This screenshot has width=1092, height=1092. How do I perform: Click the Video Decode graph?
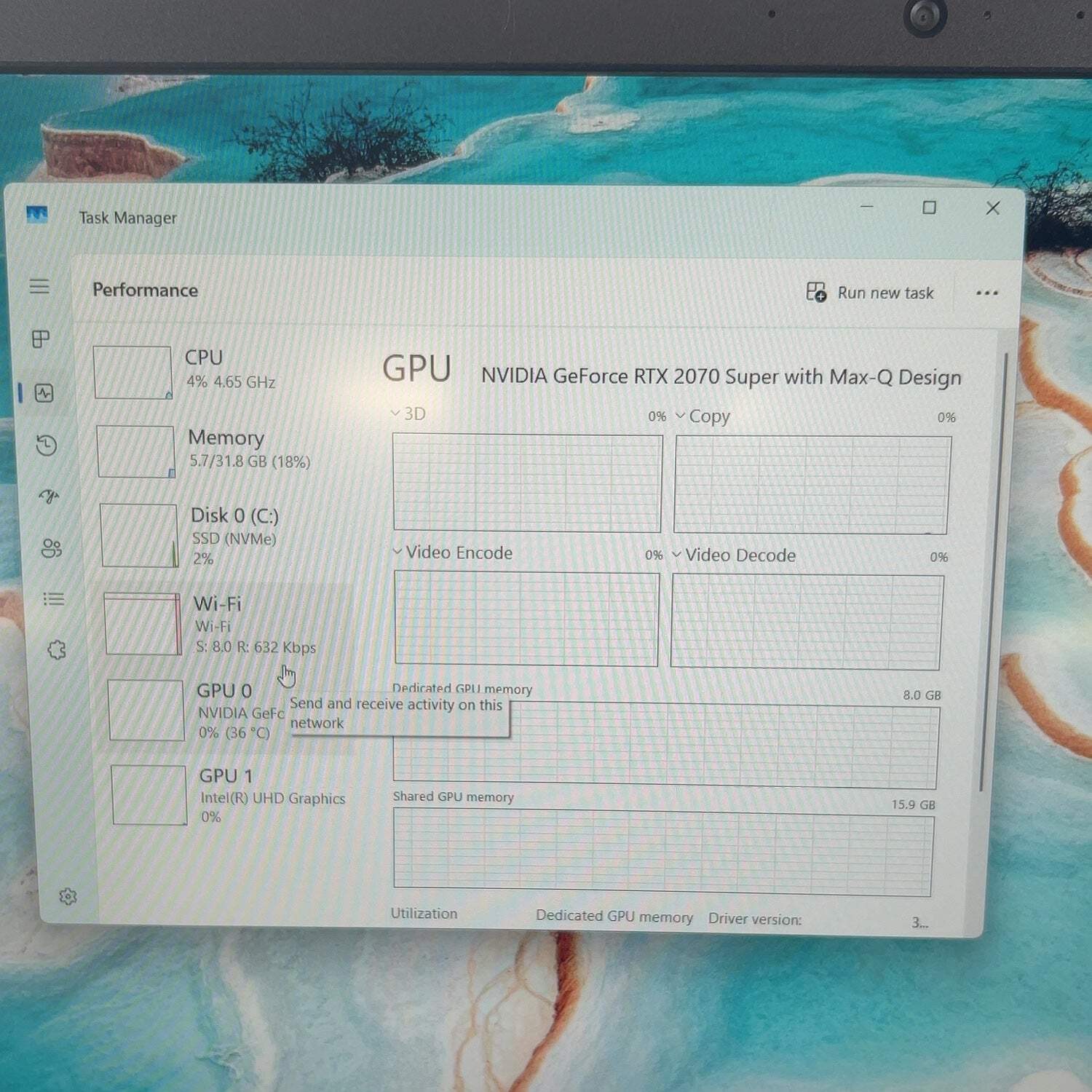point(807,622)
